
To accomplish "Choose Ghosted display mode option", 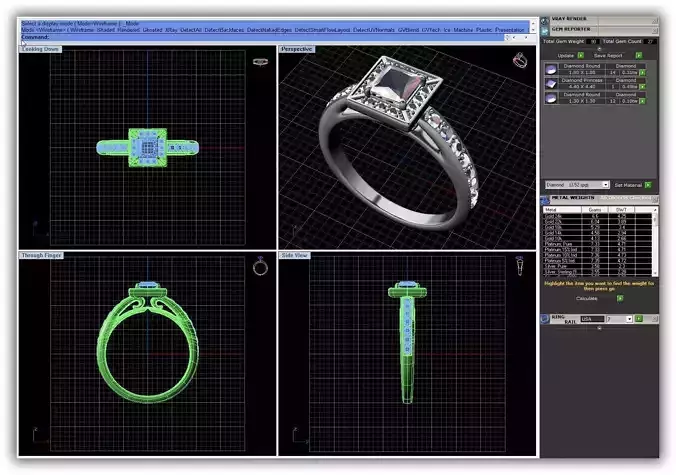I will 152,30.
